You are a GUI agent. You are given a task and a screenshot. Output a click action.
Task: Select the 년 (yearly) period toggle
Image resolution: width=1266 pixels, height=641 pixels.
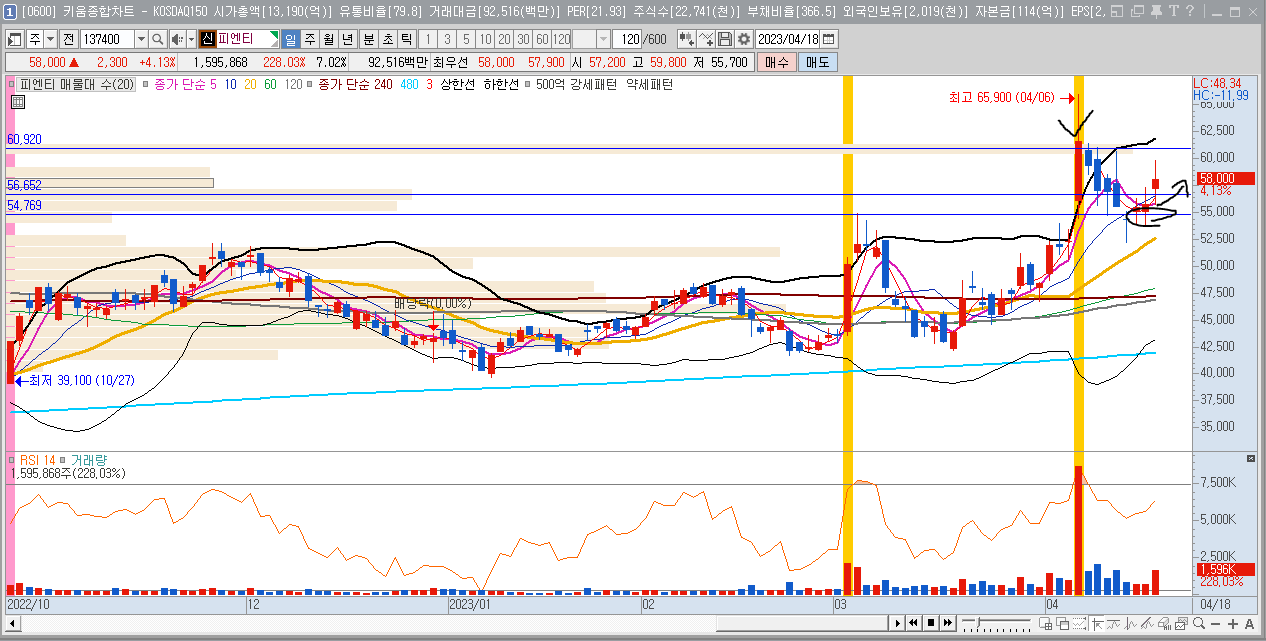pyautogui.click(x=346, y=39)
